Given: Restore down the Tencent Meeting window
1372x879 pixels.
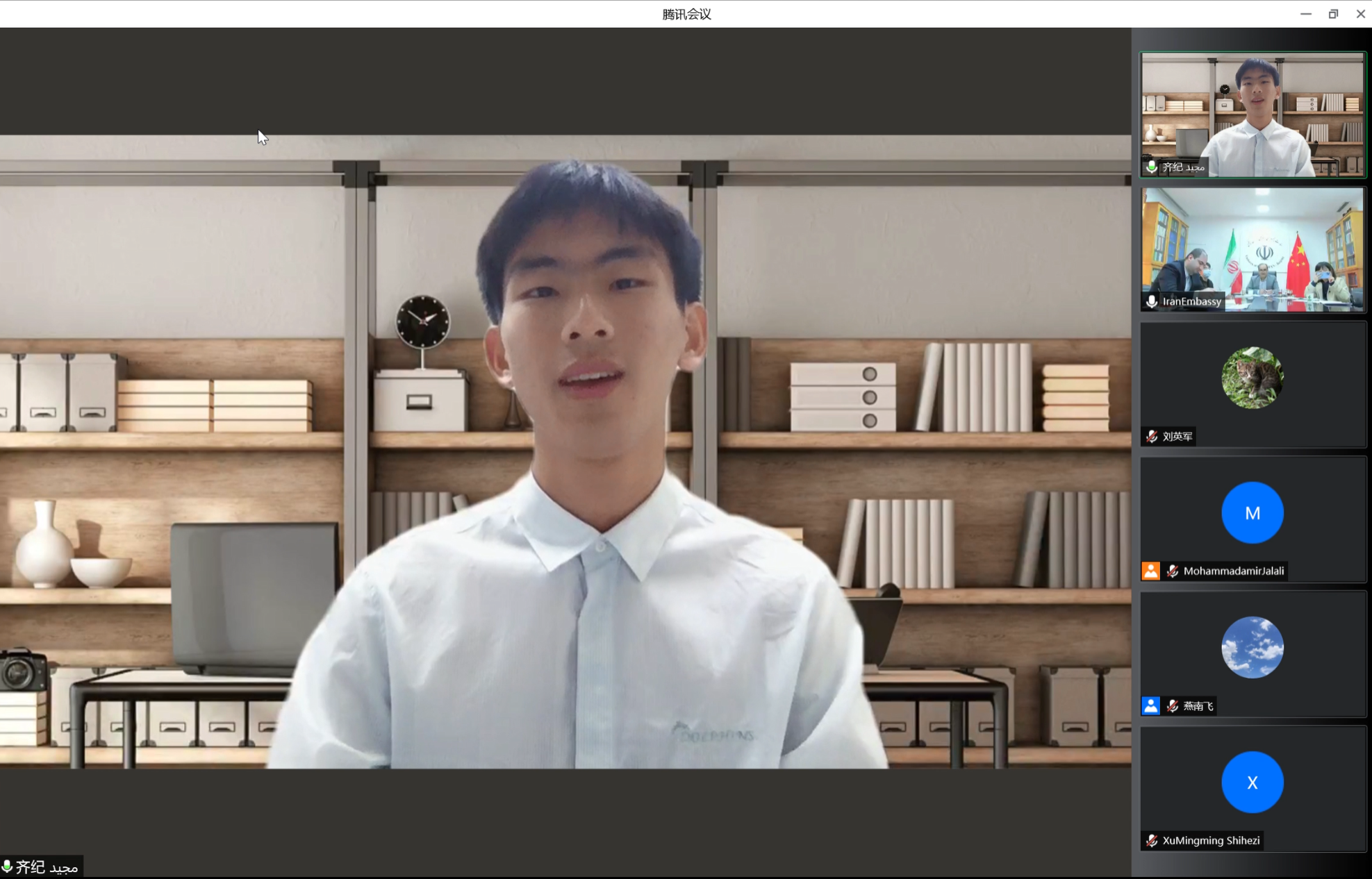Looking at the screenshot, I should (1332, 14).
